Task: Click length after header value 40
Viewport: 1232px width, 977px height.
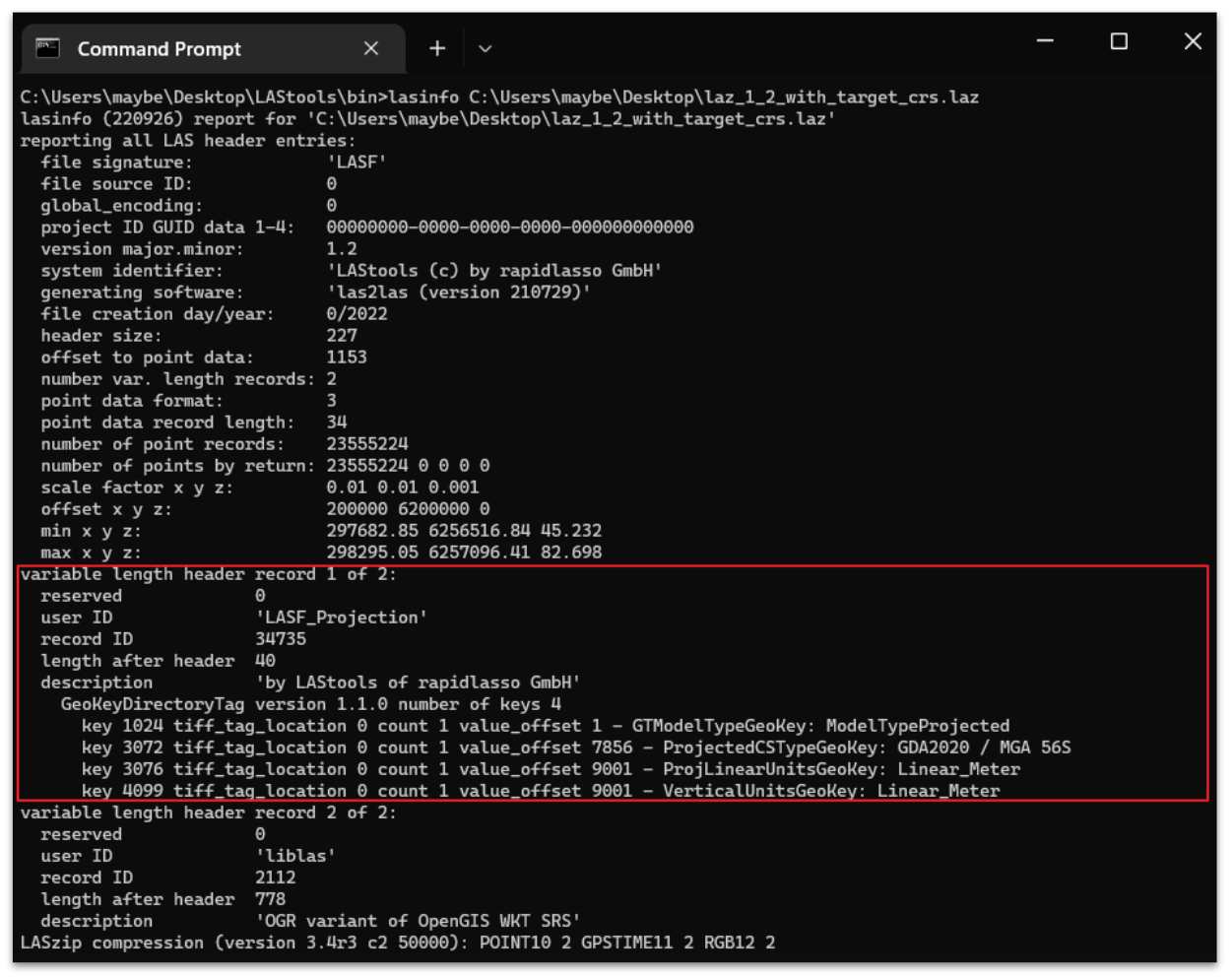Action: pos(265,661)
